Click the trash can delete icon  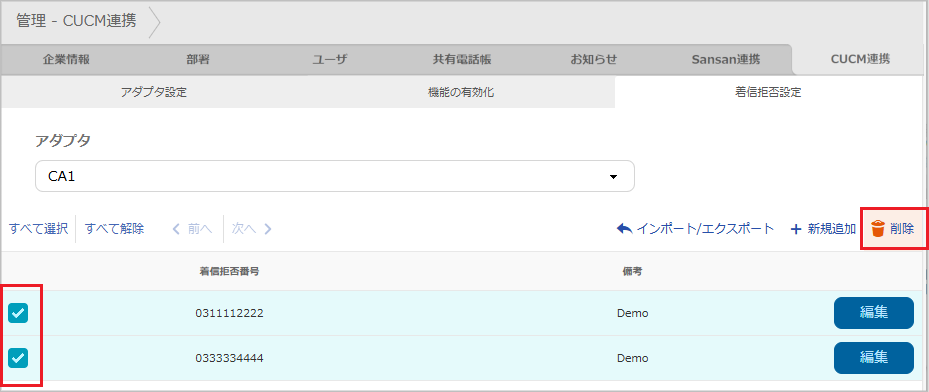[x=878, y=229]
